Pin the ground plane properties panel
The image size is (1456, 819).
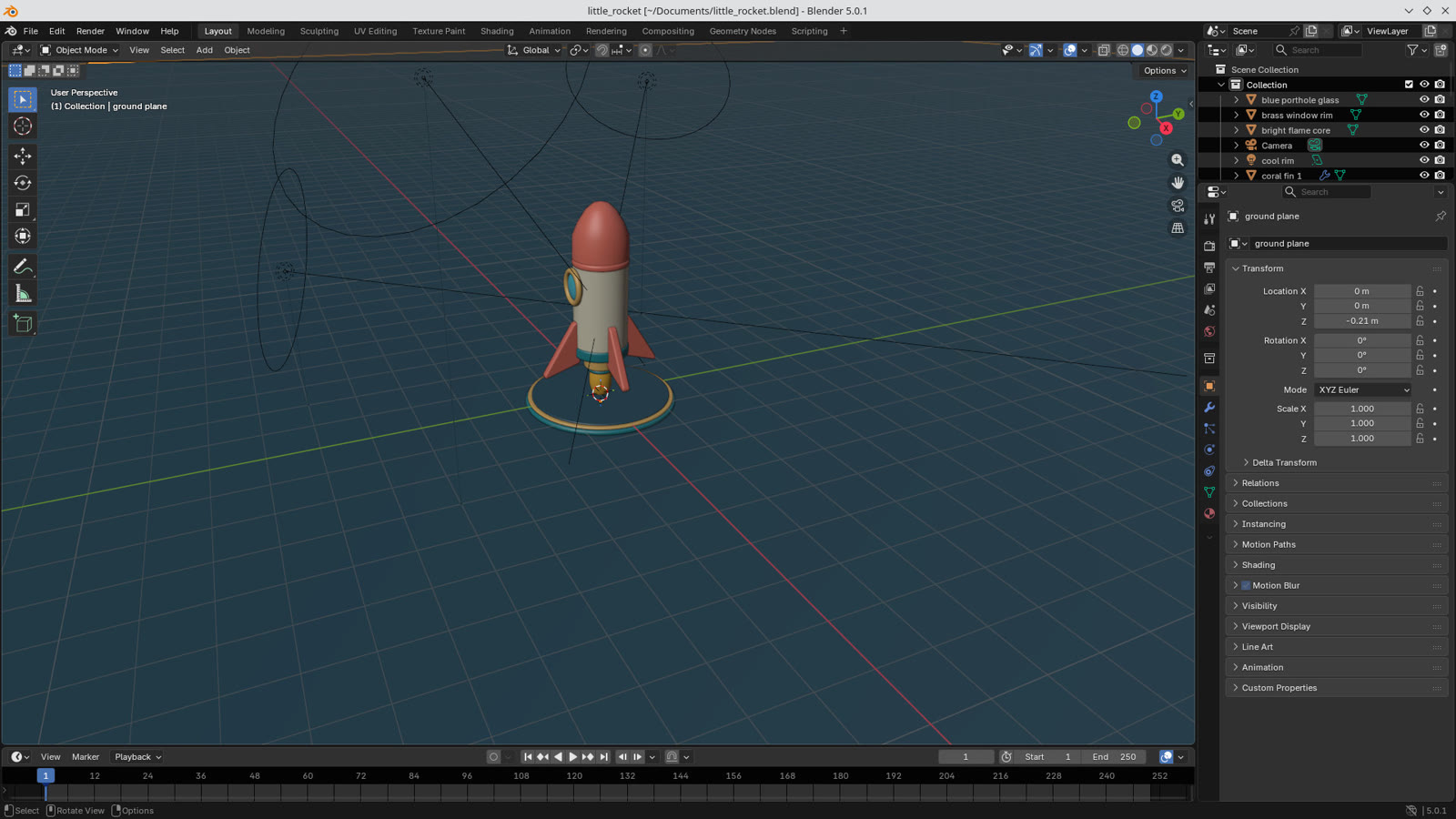point(1441,217)
